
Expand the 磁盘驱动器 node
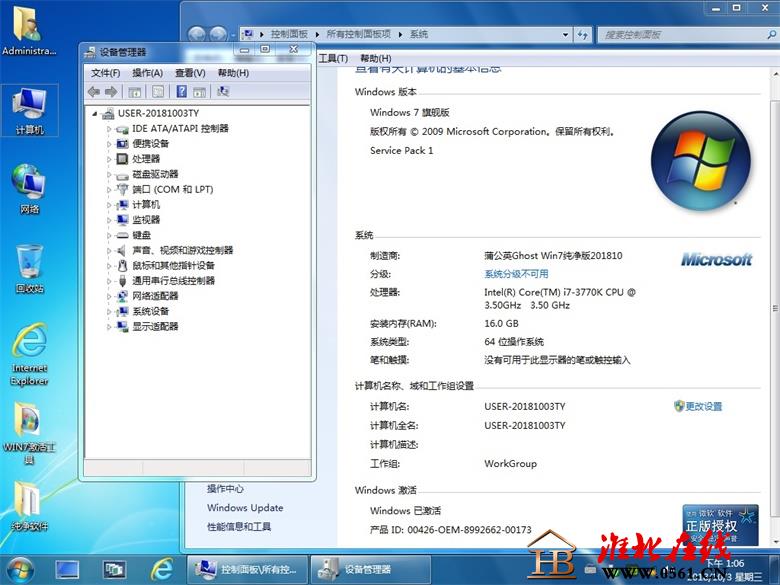[x=109, y=175]
